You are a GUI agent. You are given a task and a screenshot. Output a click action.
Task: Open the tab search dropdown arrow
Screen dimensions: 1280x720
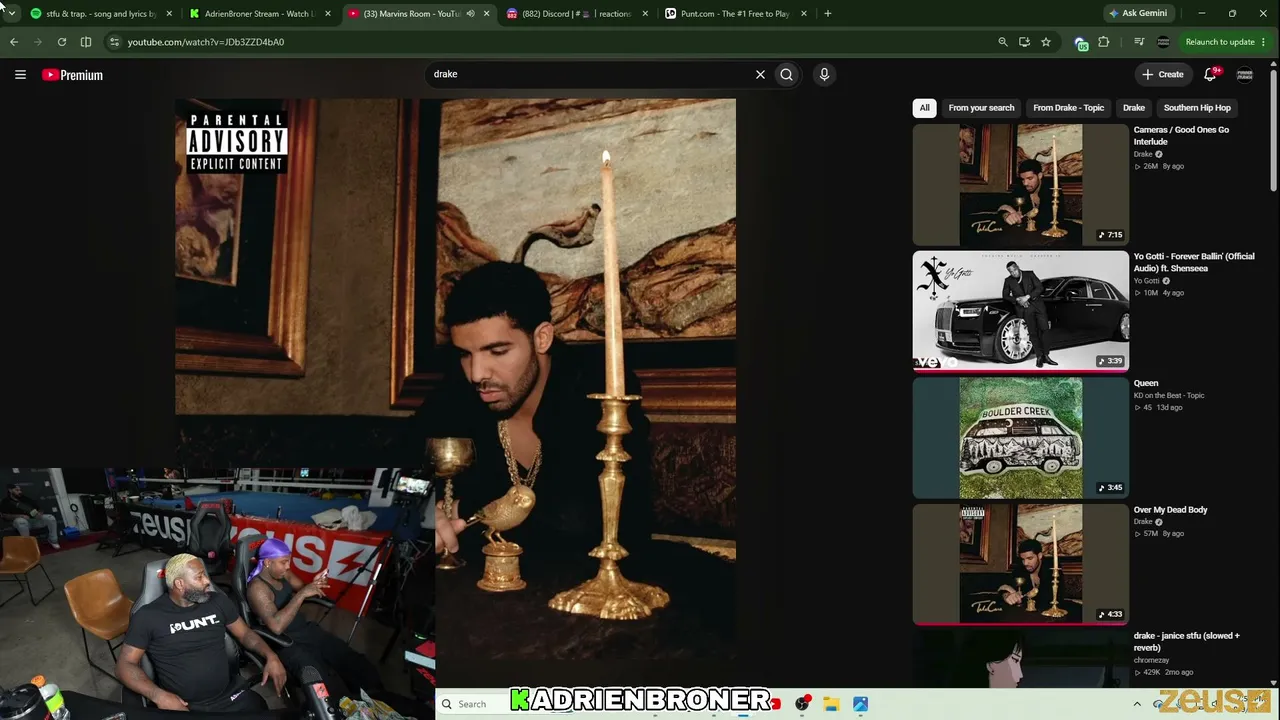(x=11, y=13)
